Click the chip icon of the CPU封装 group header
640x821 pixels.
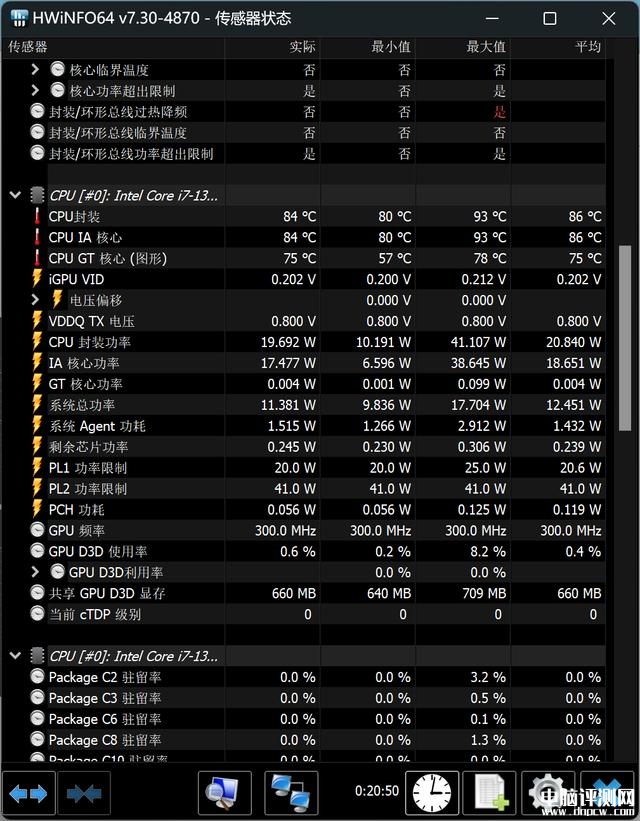coord(37,195)
